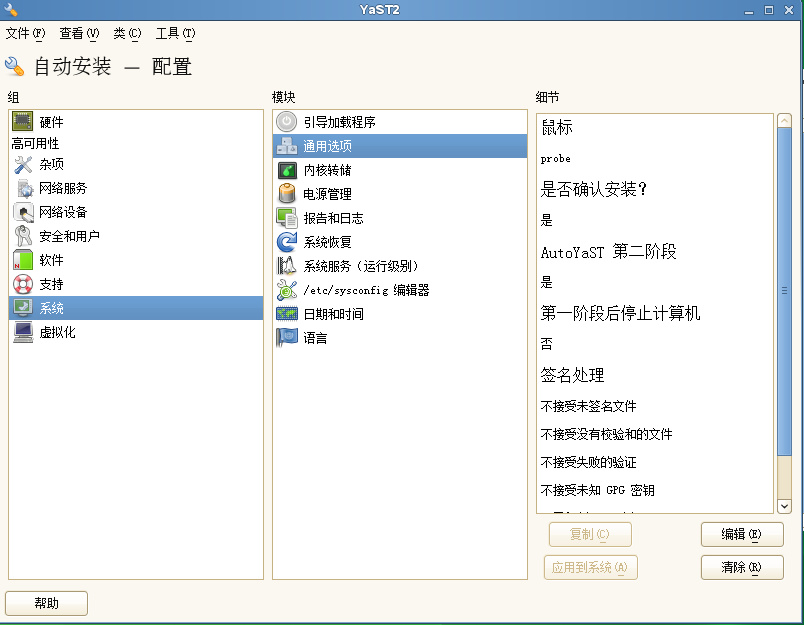The width and height of the screenshot is (804, 625).
Task: Select the 网络服务 group label
Action: 63,188
